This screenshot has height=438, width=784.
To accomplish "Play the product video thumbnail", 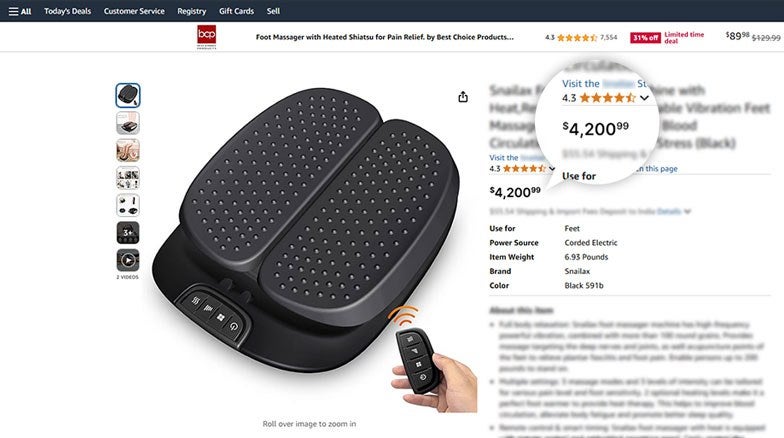I will [128, 260].
